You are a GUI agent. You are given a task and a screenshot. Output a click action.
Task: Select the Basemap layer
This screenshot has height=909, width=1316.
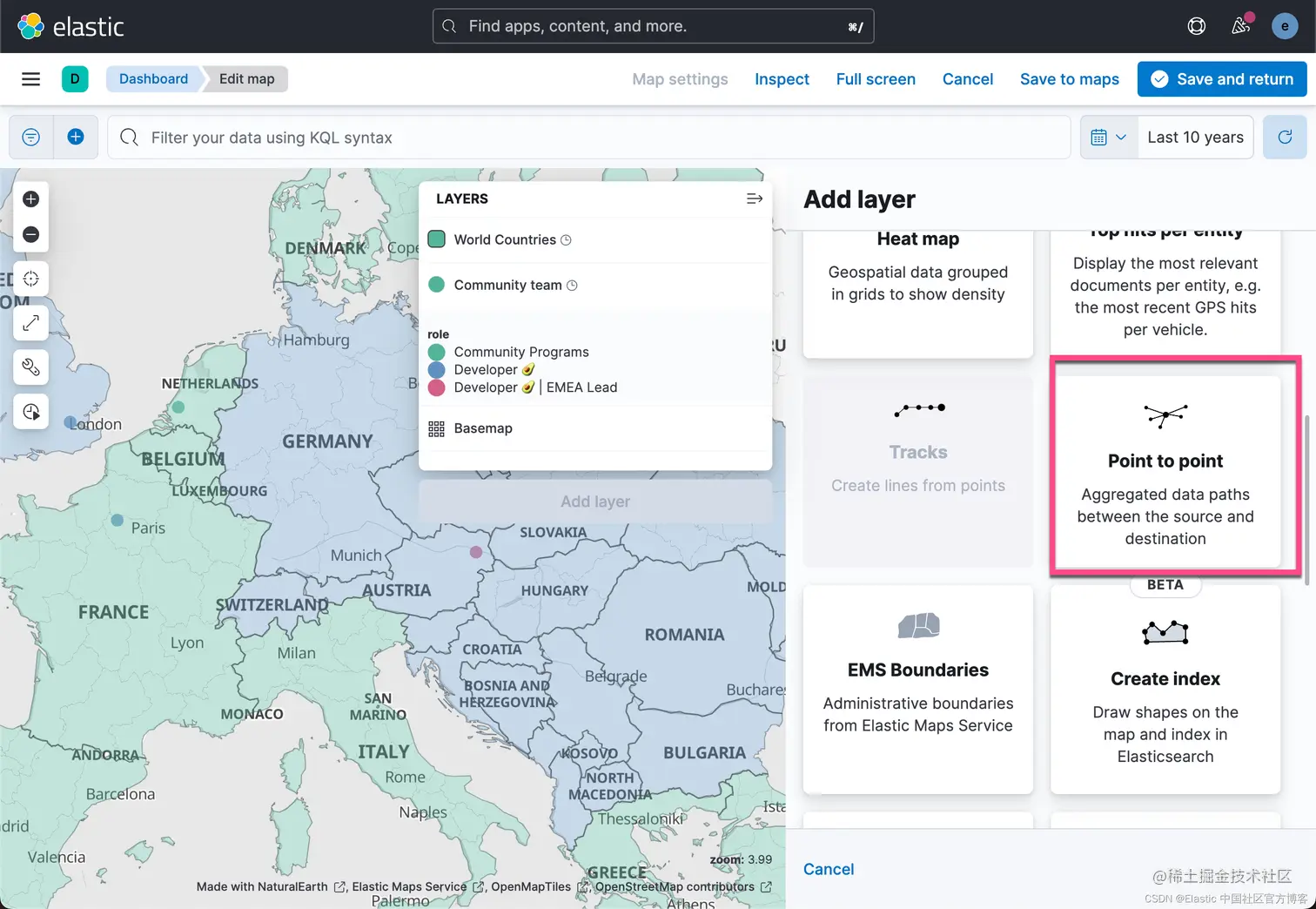[x=483, y=428]
